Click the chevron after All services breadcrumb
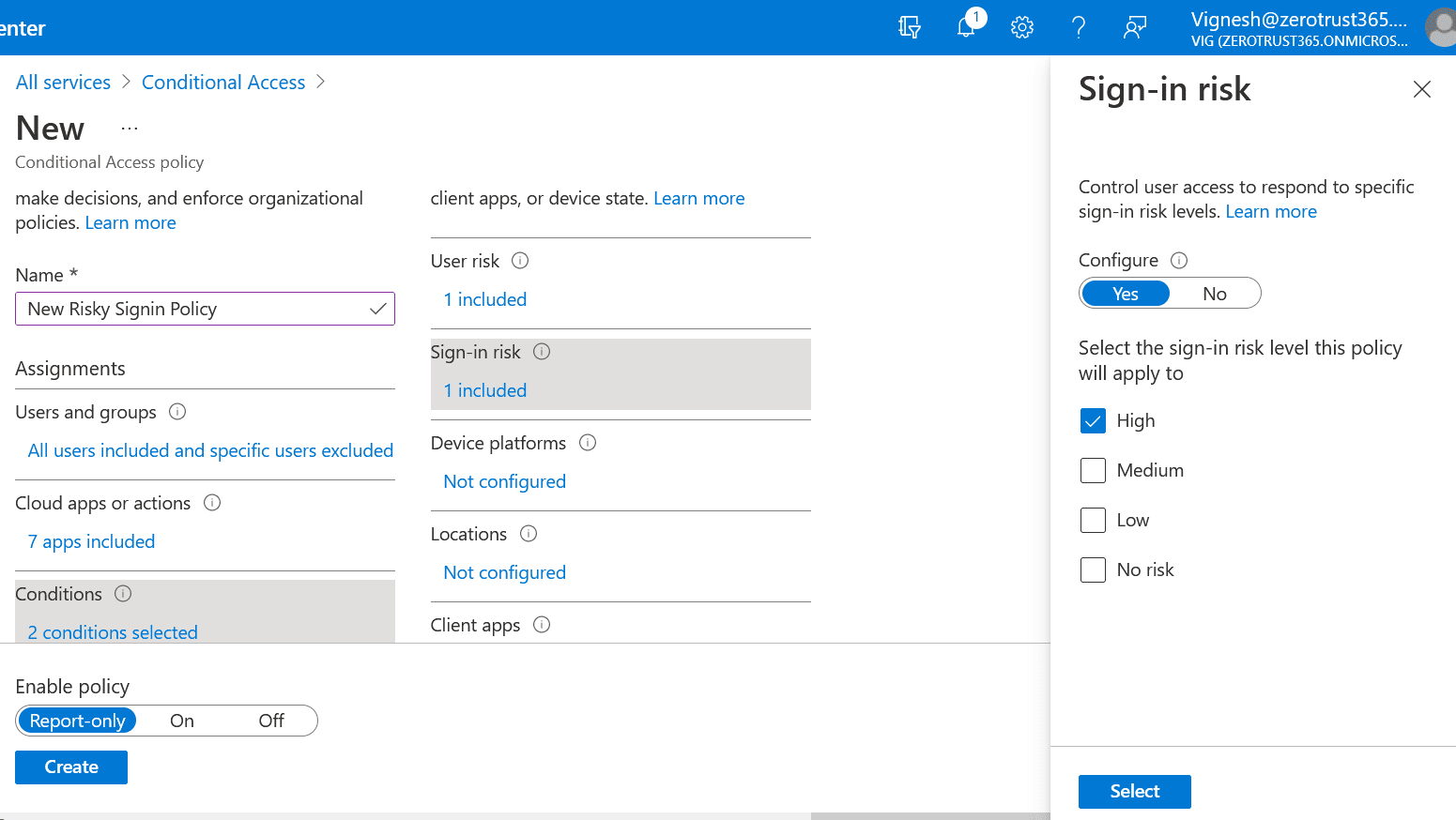The height and width of the screenshot is (820, 1456). click(127, 83)
